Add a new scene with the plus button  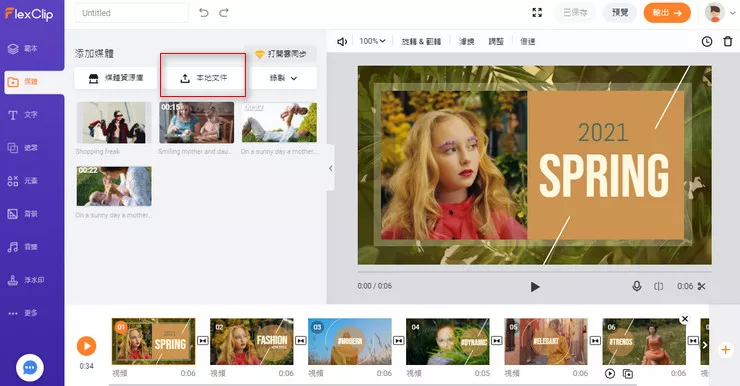[x=725, y=350]
